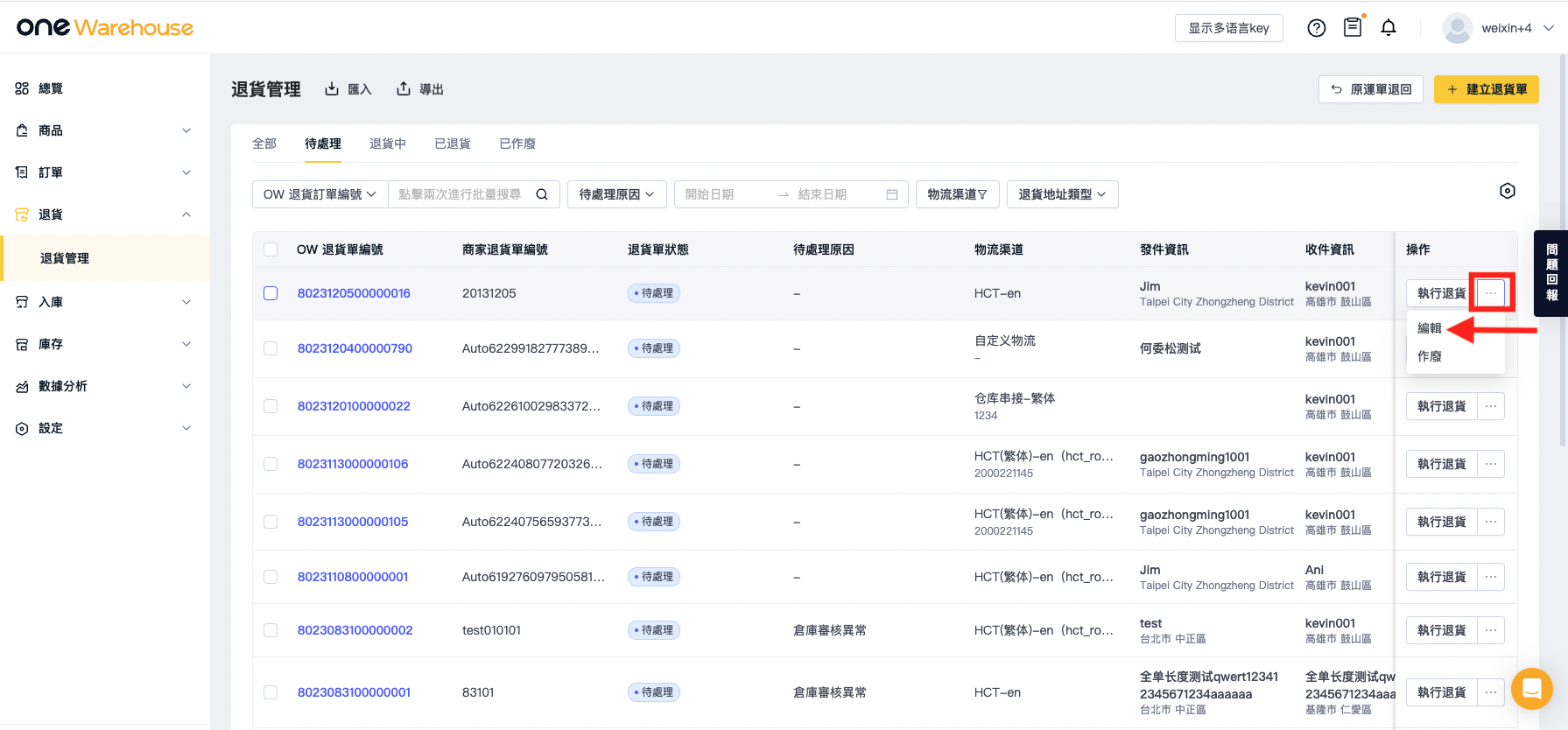Open more actions for order 8023113000000105
The image size is (1568, 730).
pos(1491,522)
